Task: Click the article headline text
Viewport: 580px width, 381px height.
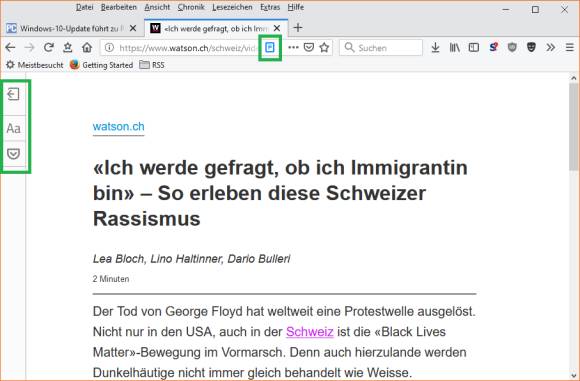Action: 280,193
